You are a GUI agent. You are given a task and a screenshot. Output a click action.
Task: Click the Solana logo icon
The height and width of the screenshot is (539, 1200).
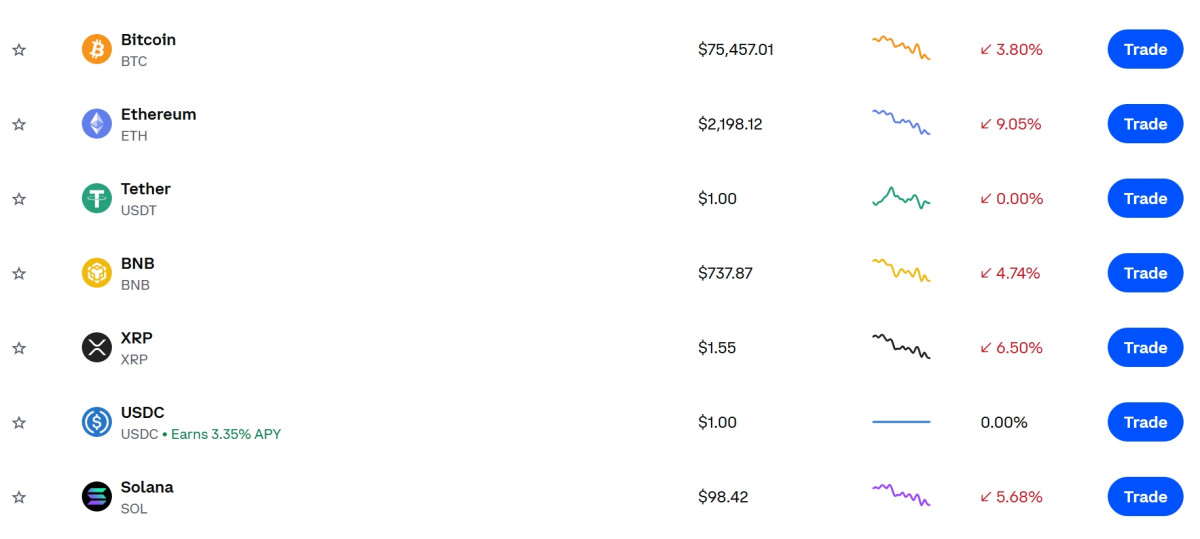pos(97,497)
